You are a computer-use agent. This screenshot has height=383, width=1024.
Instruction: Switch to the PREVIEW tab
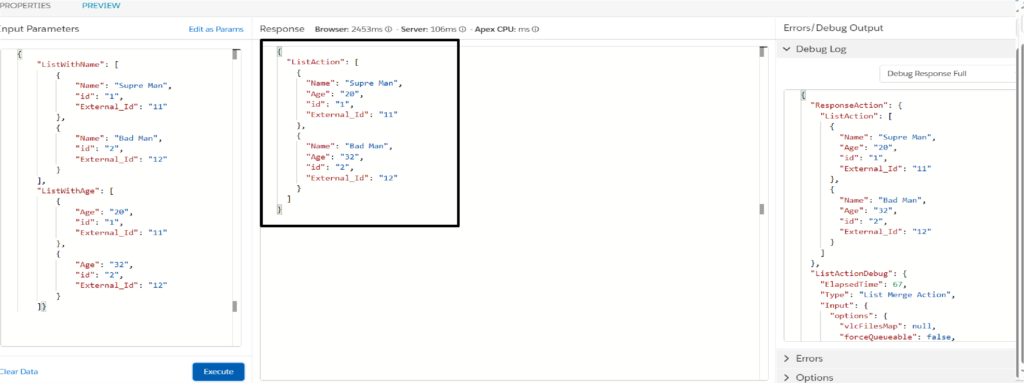click(x=101, y=6)
